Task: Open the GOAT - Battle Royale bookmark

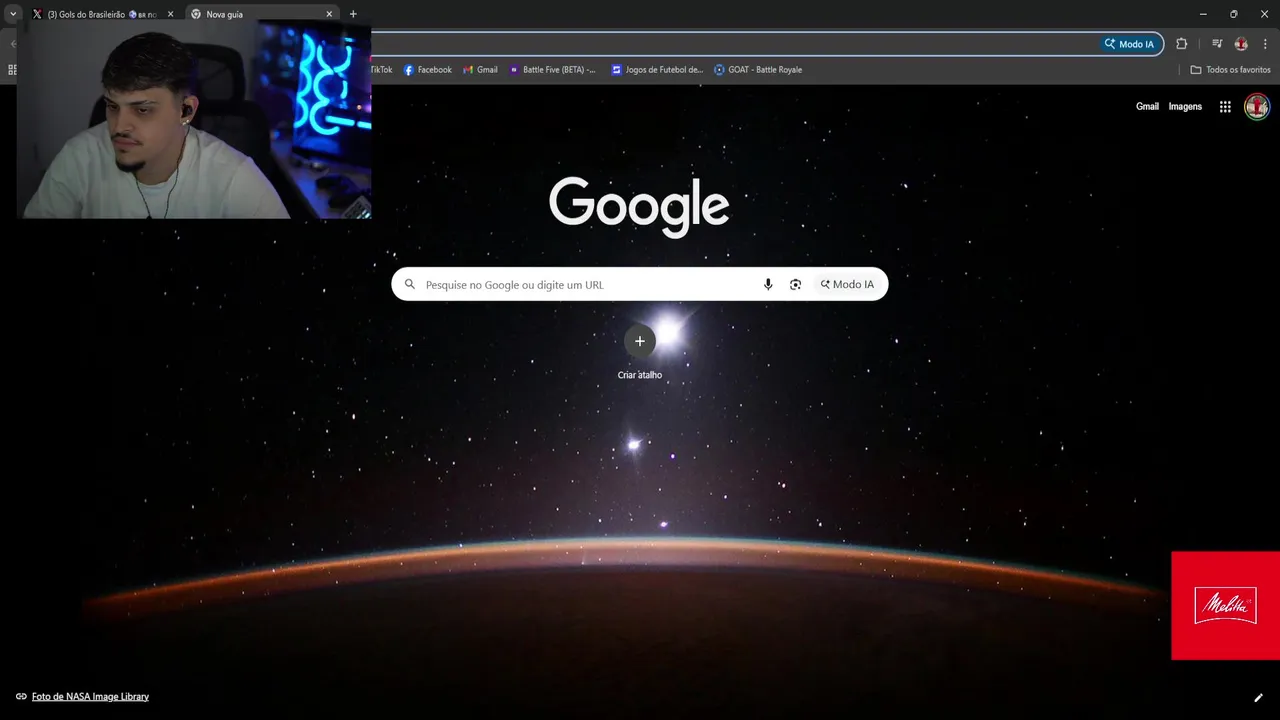Action: pos(758,70)
